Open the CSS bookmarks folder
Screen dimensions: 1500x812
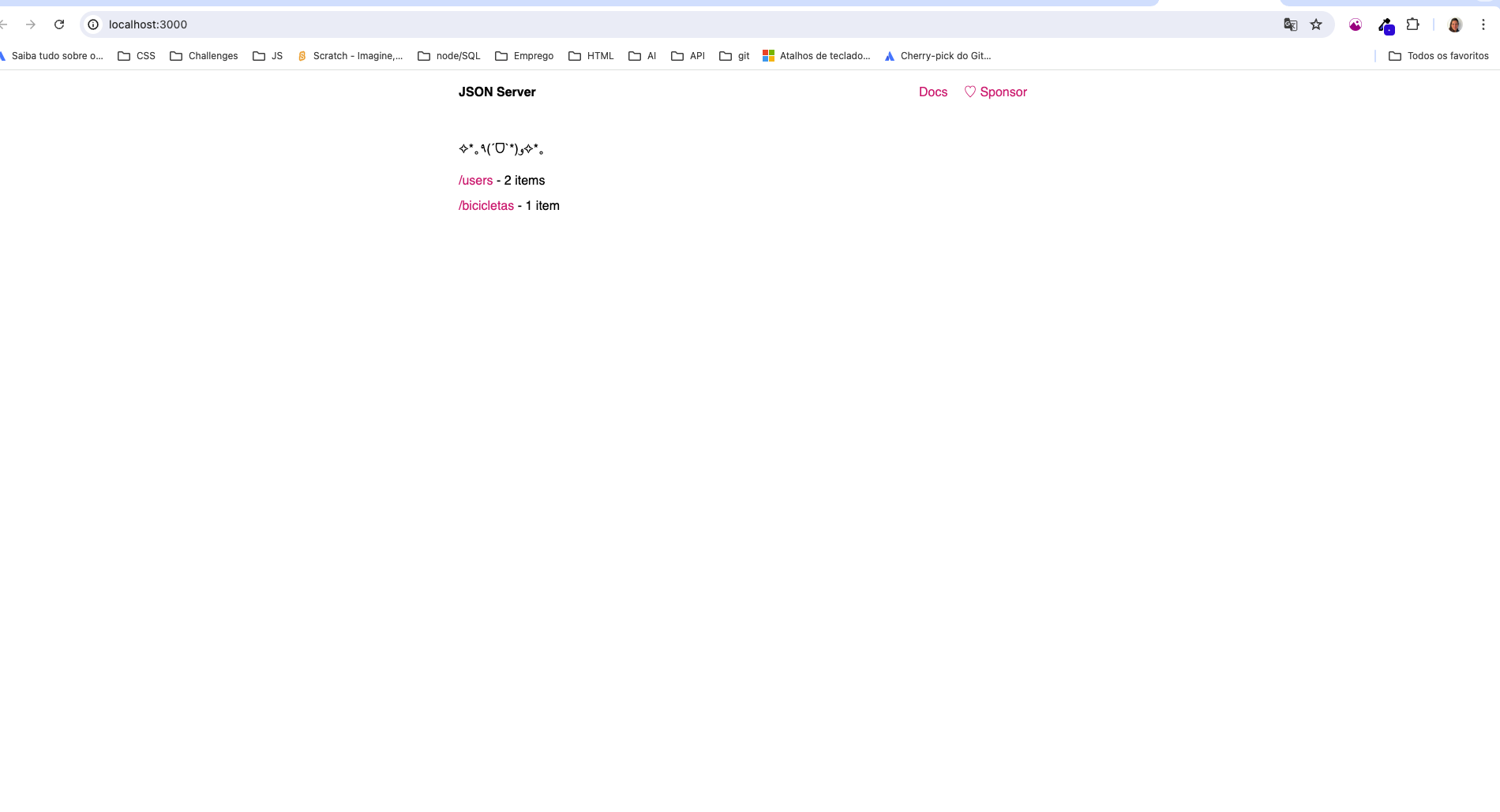pos(137,56)
